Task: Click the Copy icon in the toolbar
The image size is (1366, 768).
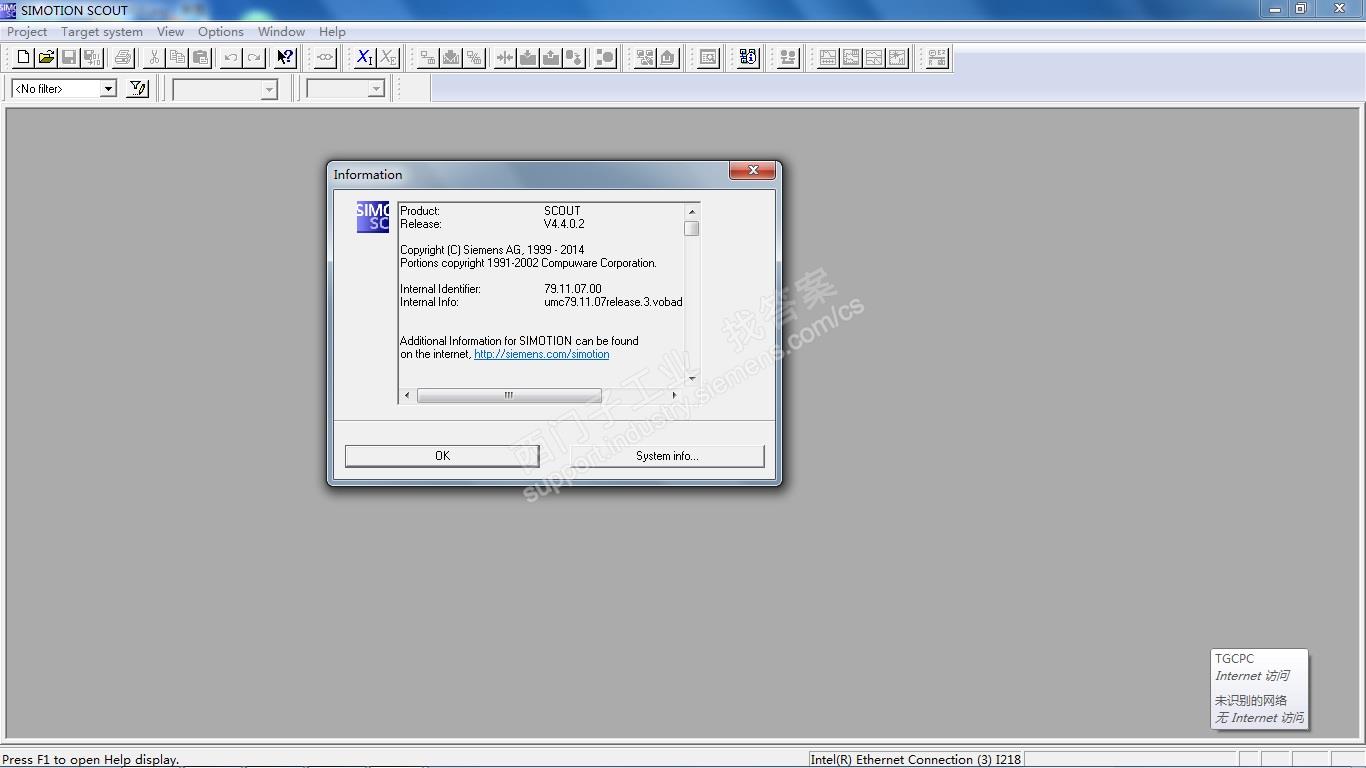Action: pyautogui.click(x=177, y=58)
